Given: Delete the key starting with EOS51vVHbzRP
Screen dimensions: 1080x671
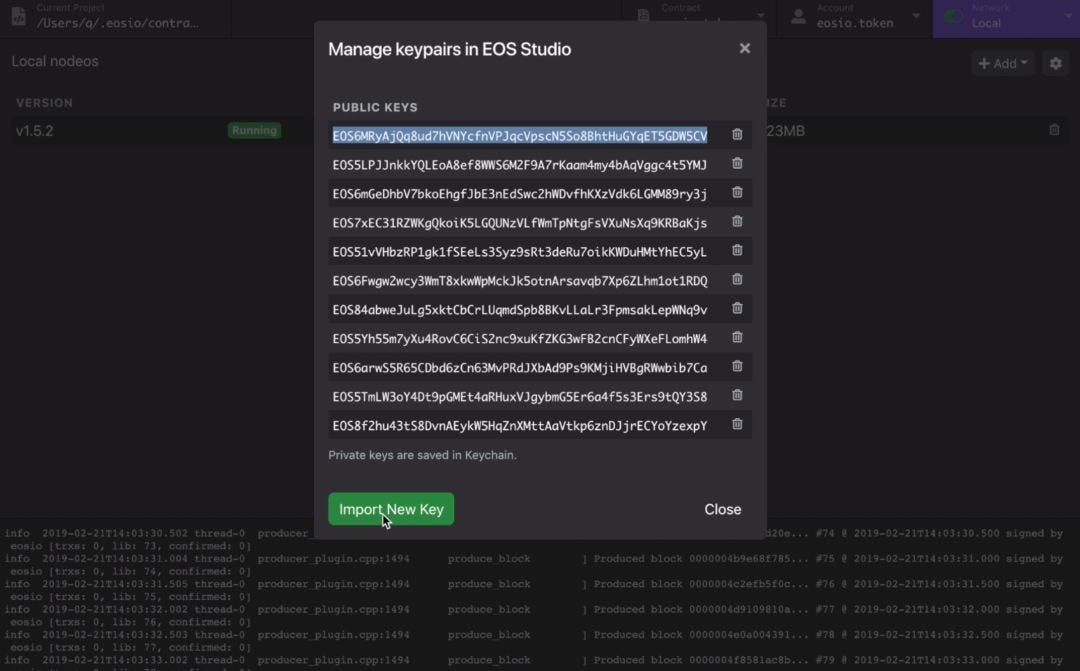Looking at the screenshot, I should (x=737, y=250).
